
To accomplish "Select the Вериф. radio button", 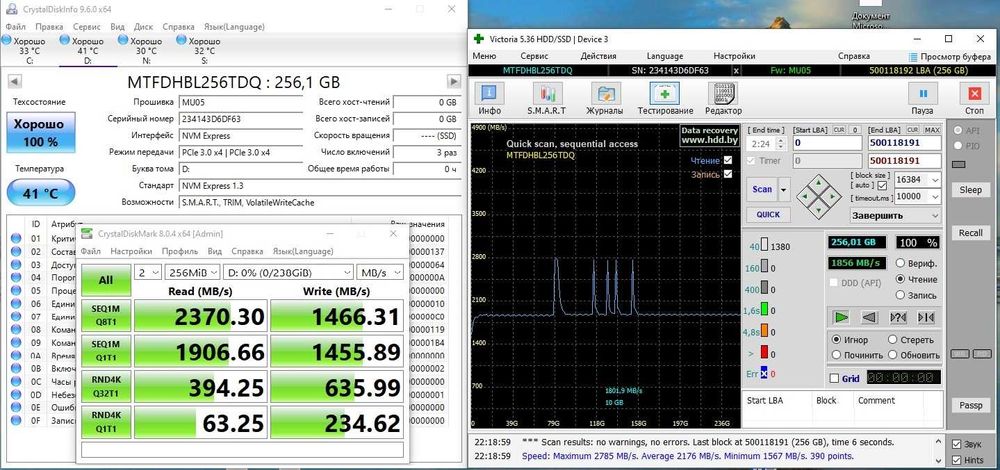I will click(901, 263).
